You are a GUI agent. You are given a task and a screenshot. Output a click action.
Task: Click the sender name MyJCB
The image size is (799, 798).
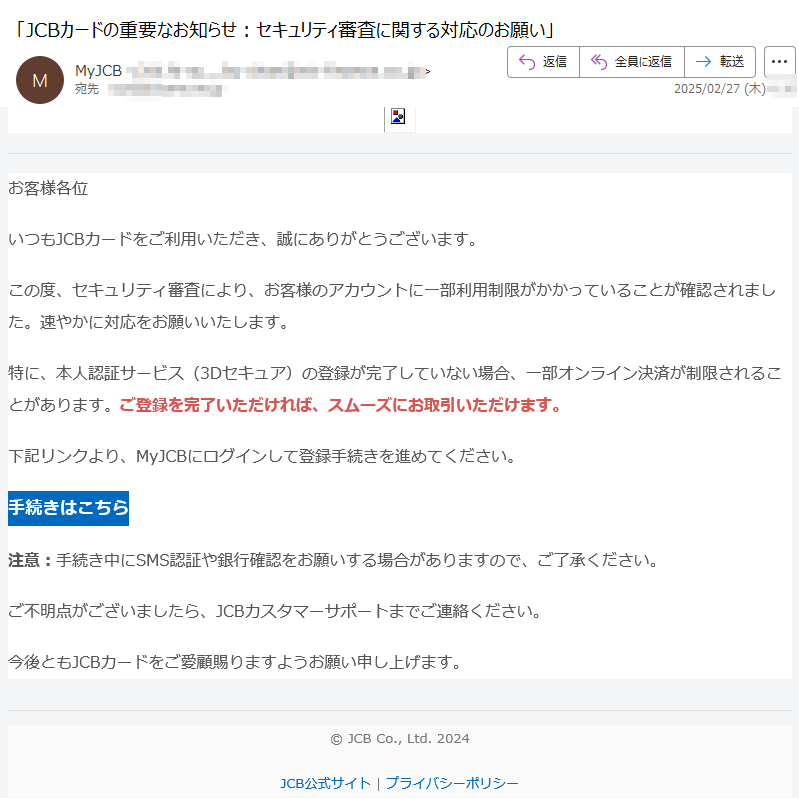(x=98, y=71)
